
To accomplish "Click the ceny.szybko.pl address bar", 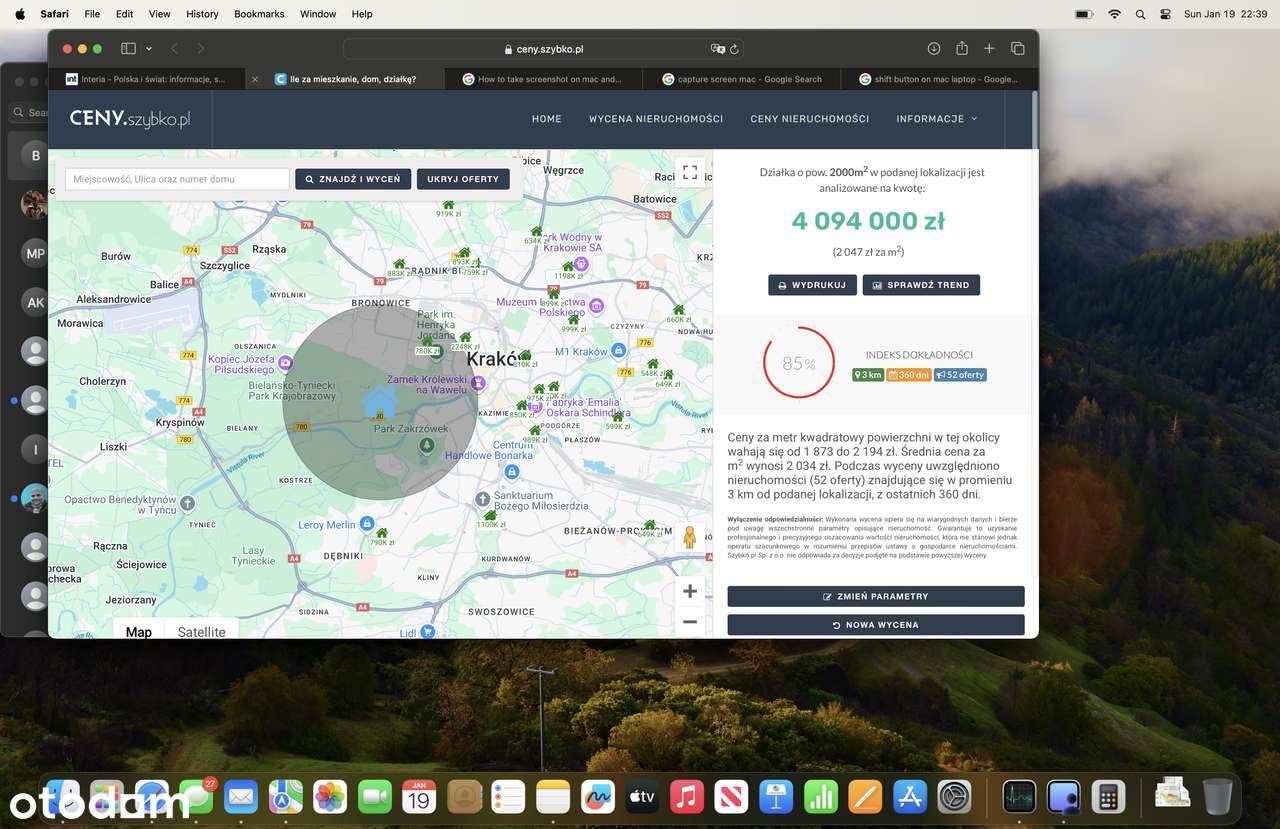I will click(x=543, y=48).
